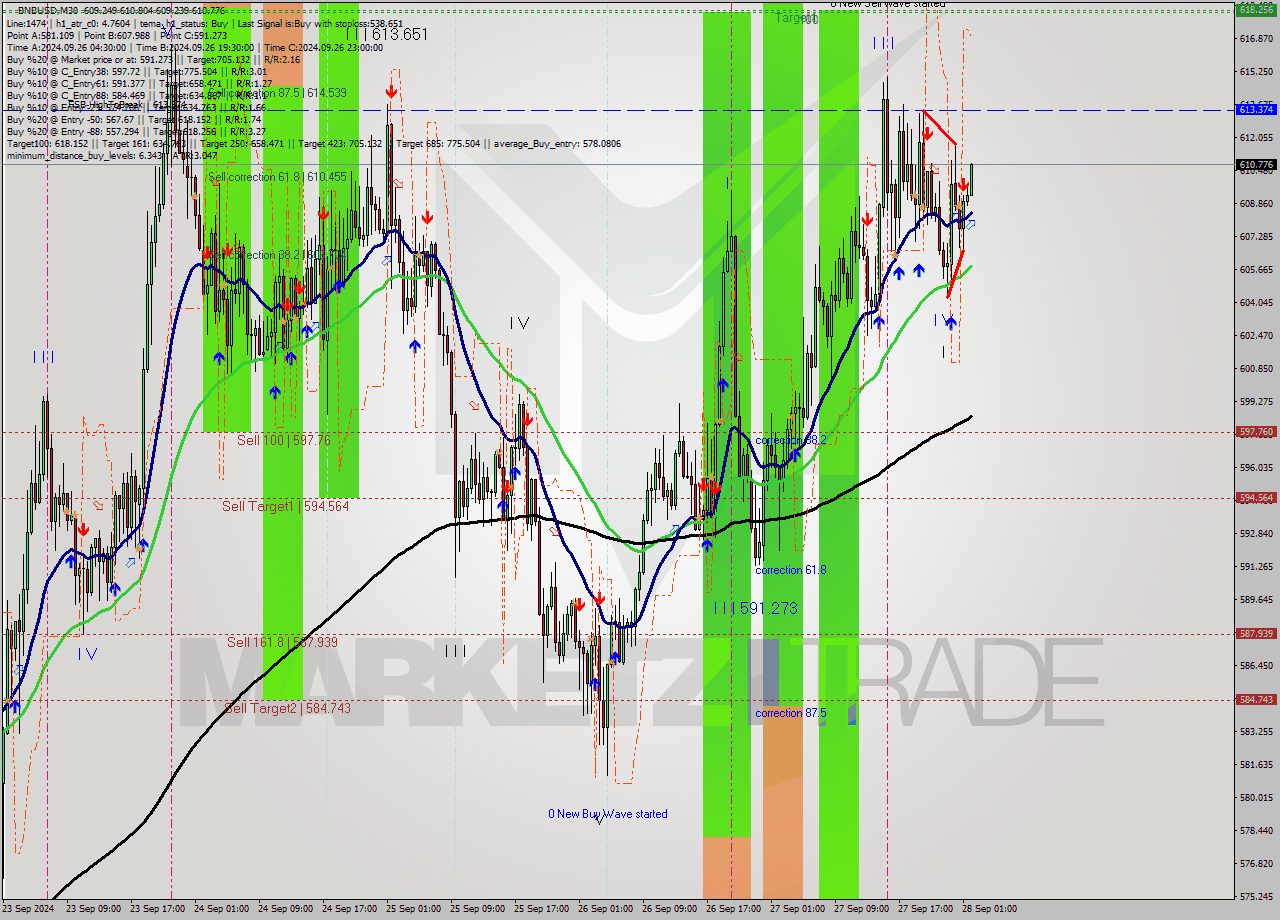Click the 'Time C:2024.09.26 23:00:00' text
The width and height of the screenshot is (1280, 920).
click(323, 47)
